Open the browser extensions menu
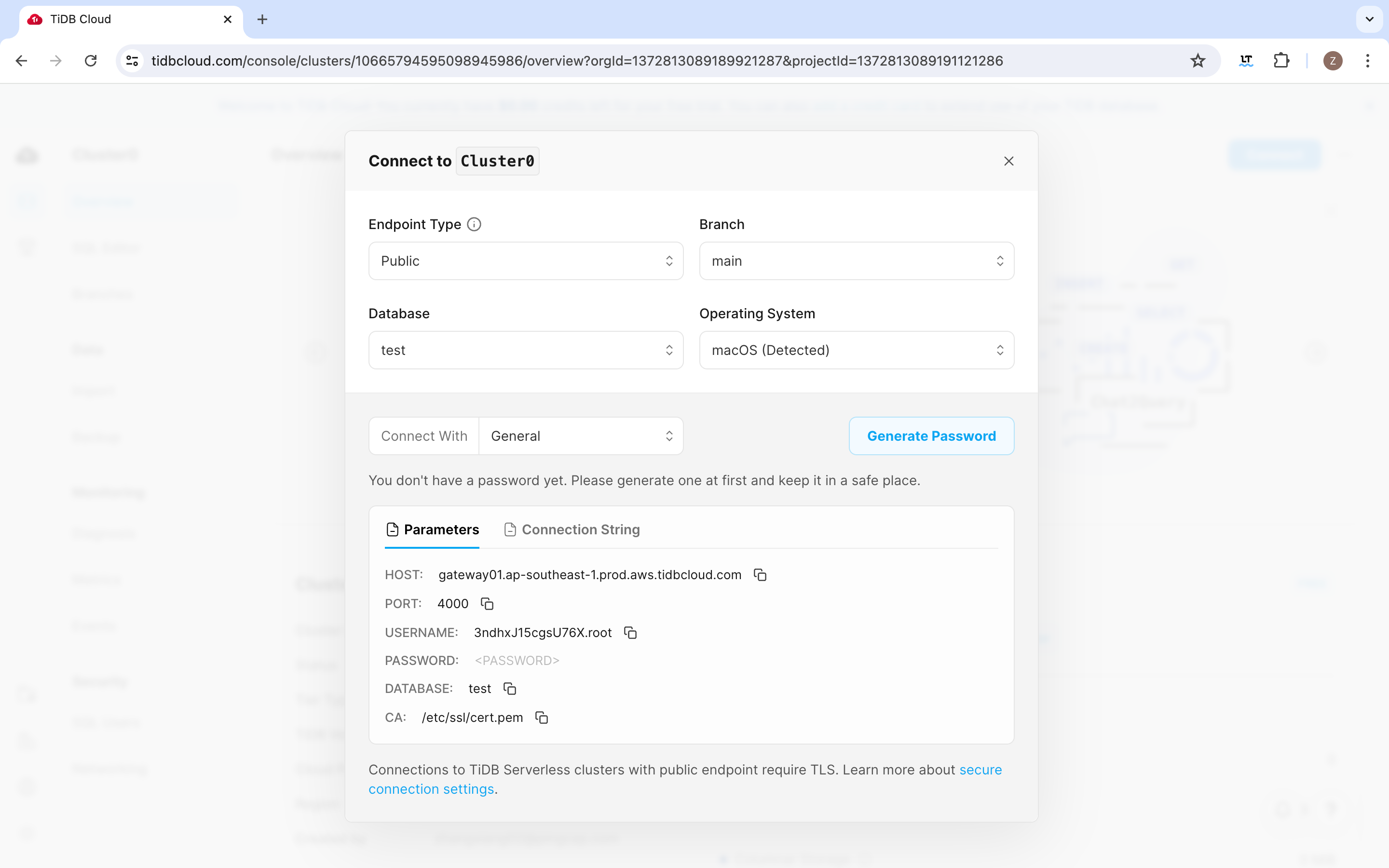 (1281, 61)
